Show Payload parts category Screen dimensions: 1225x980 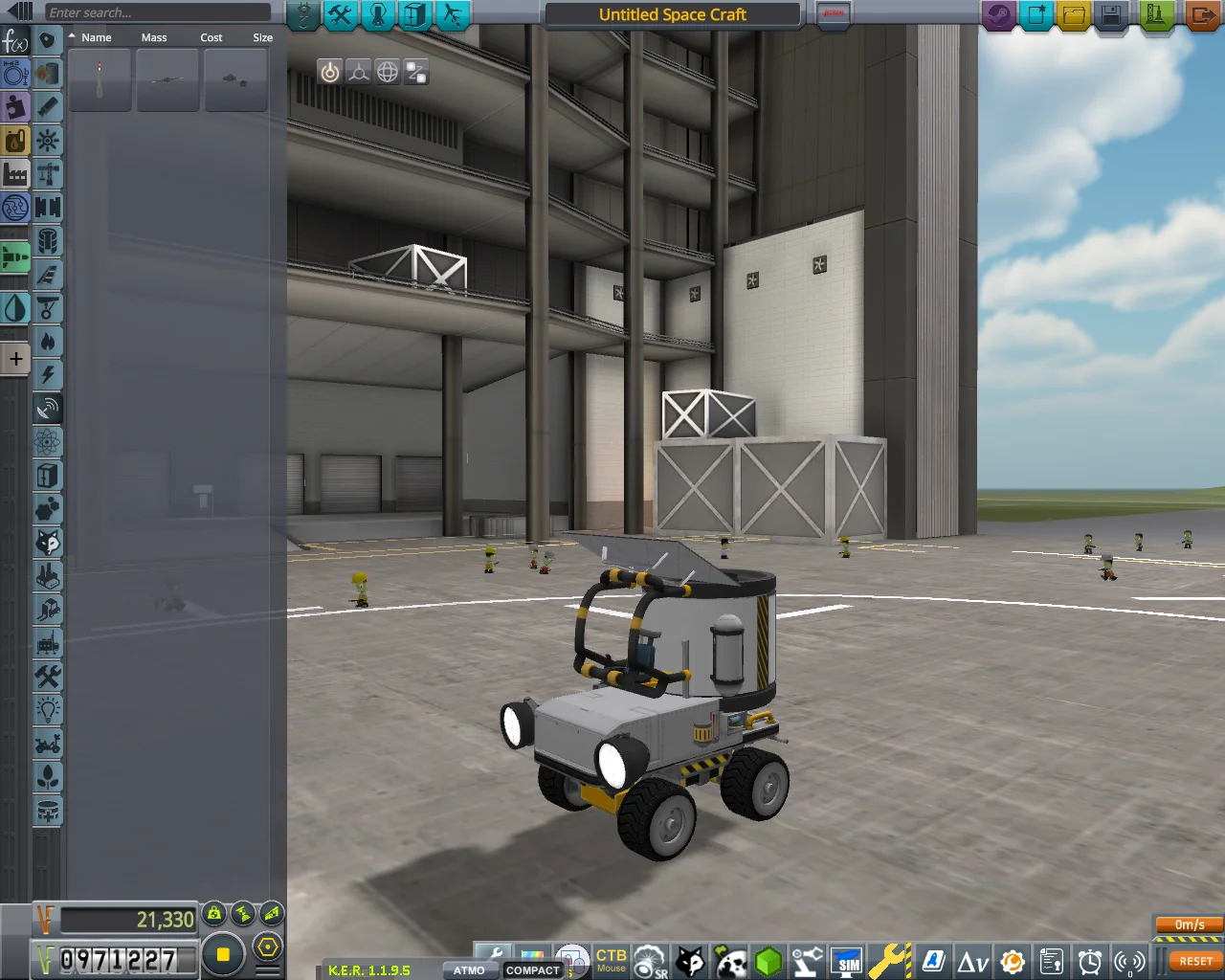(x=48, y=241)
